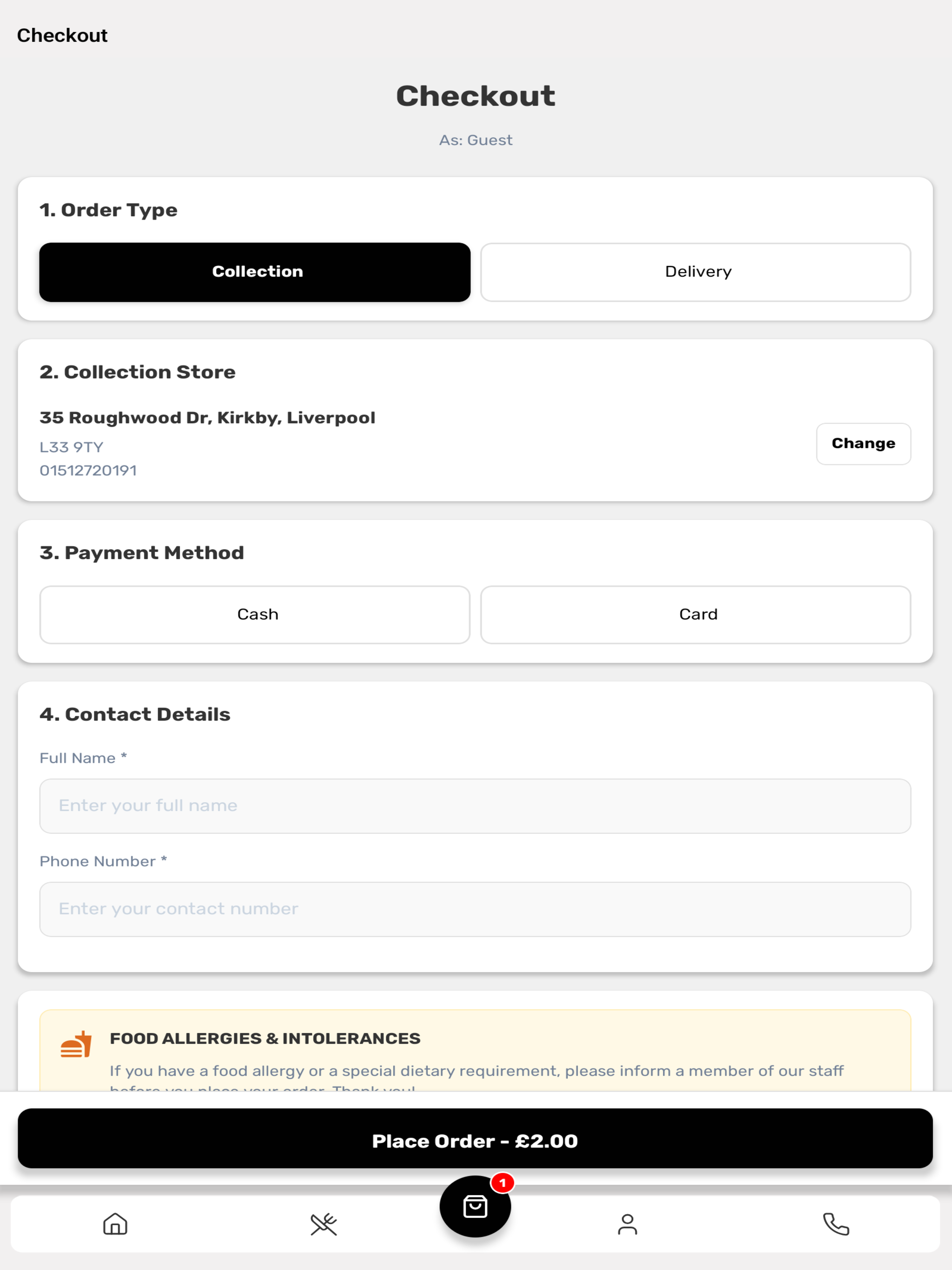This screenshot has height=1270, width=952.
Task: Open the Home icon in bottom navigation
Action: (115, 1224)
